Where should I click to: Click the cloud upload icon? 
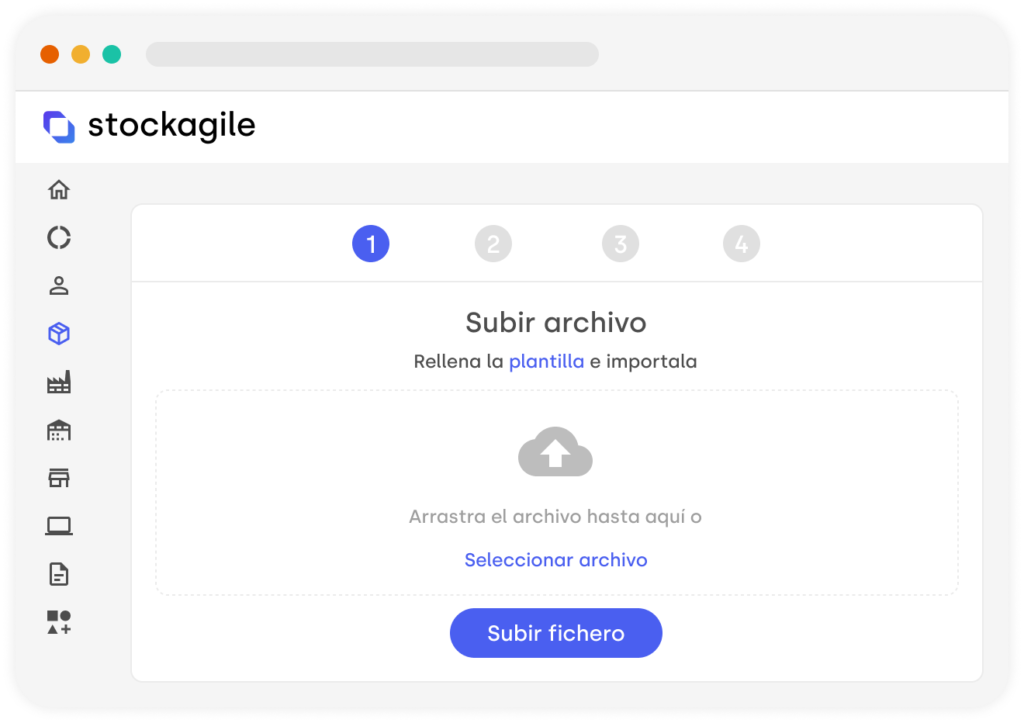(x=555, y=451)
